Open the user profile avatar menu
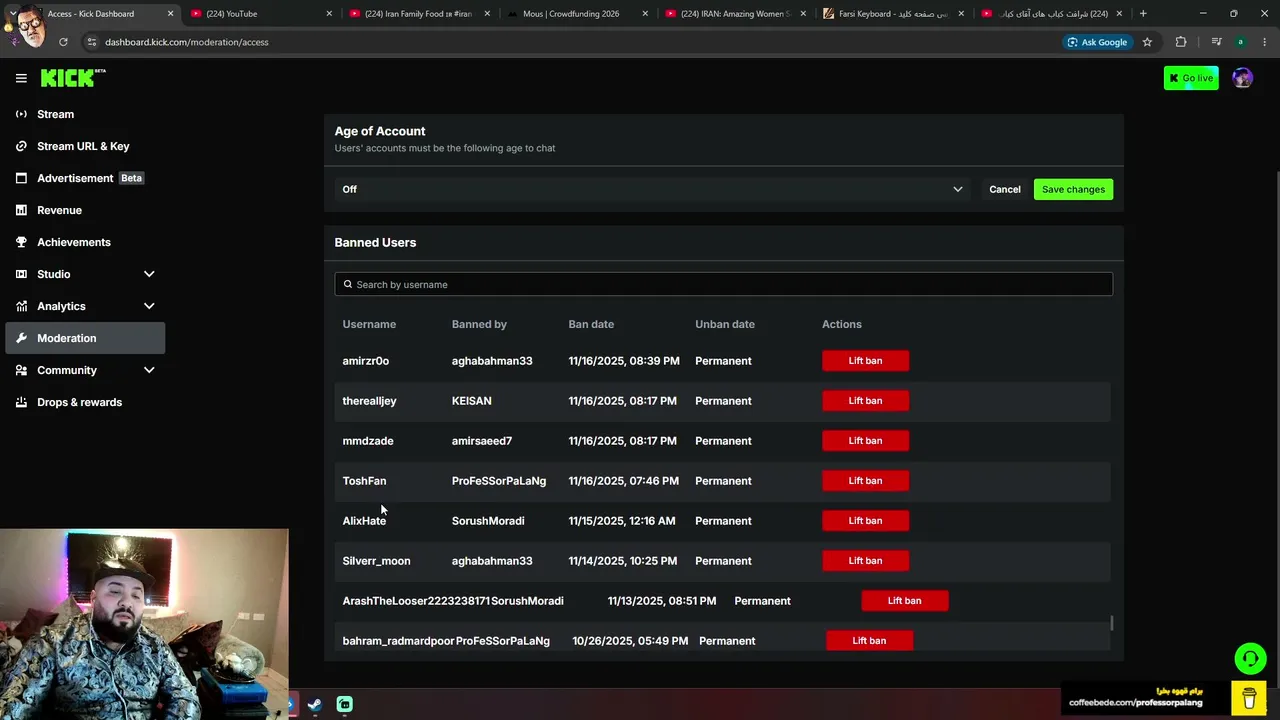Image resolution: width=1280 pixels, height=720 pixels. coord(1242,78)
